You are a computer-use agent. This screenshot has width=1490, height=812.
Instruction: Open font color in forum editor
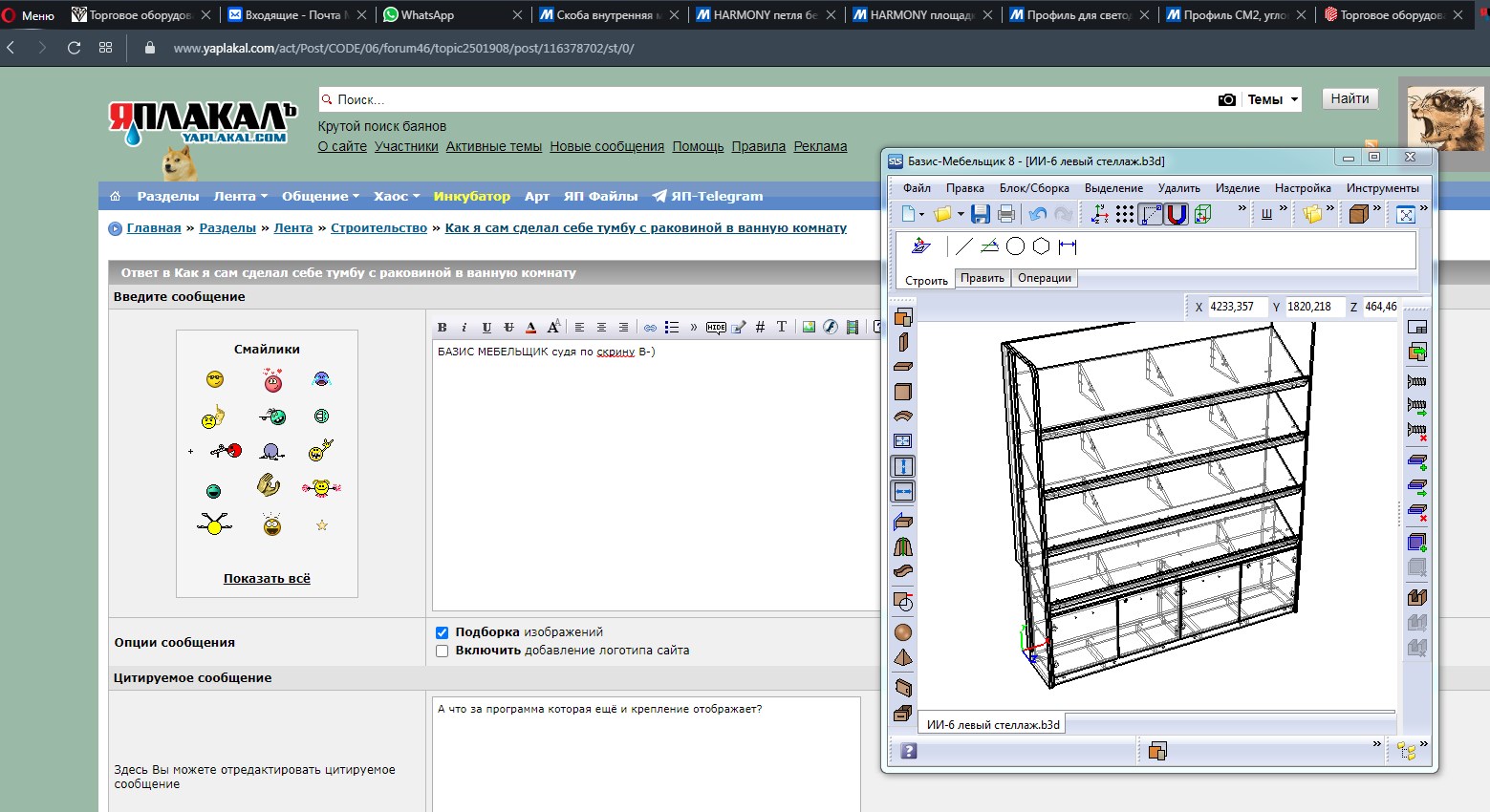pos(531,327)
